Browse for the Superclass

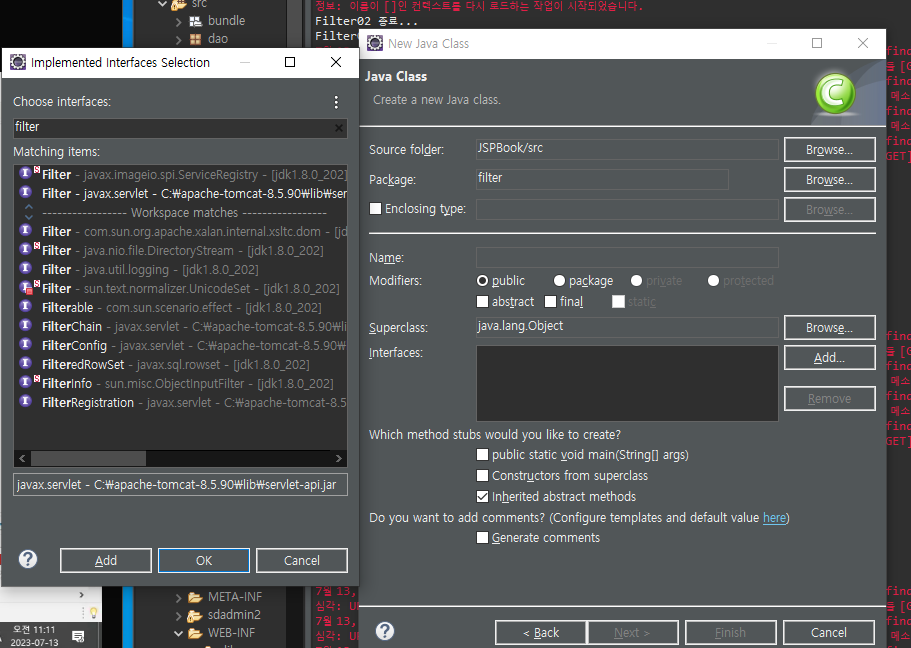[829, 327]
